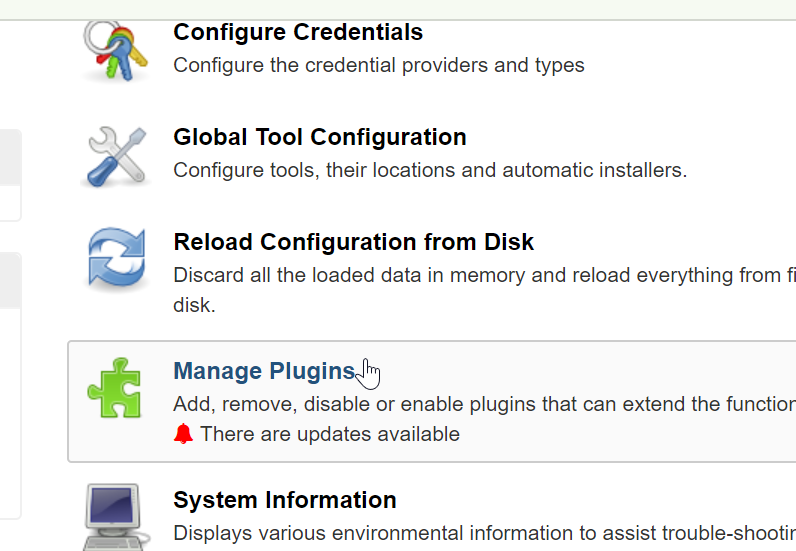Click the upper gray sidebar panel header
The image size is (796, 551).
(x=10, y=157)
